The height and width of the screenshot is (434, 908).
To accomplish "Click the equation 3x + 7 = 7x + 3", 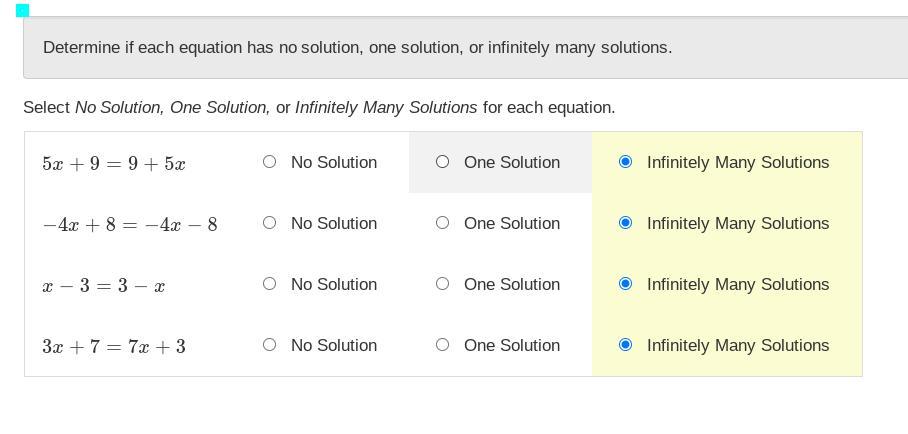I will (x=114, y=346).
